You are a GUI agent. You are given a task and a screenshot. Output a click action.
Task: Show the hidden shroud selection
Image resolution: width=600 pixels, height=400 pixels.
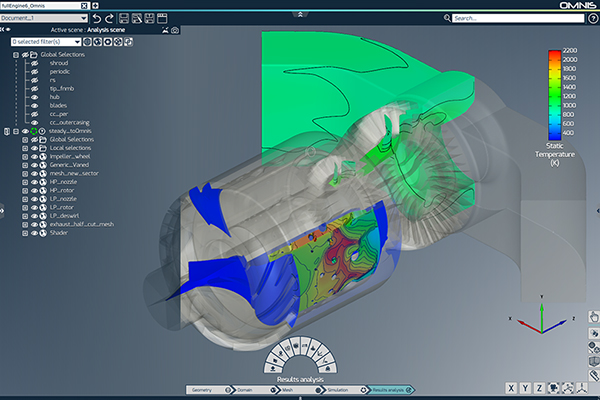[34, 63]
